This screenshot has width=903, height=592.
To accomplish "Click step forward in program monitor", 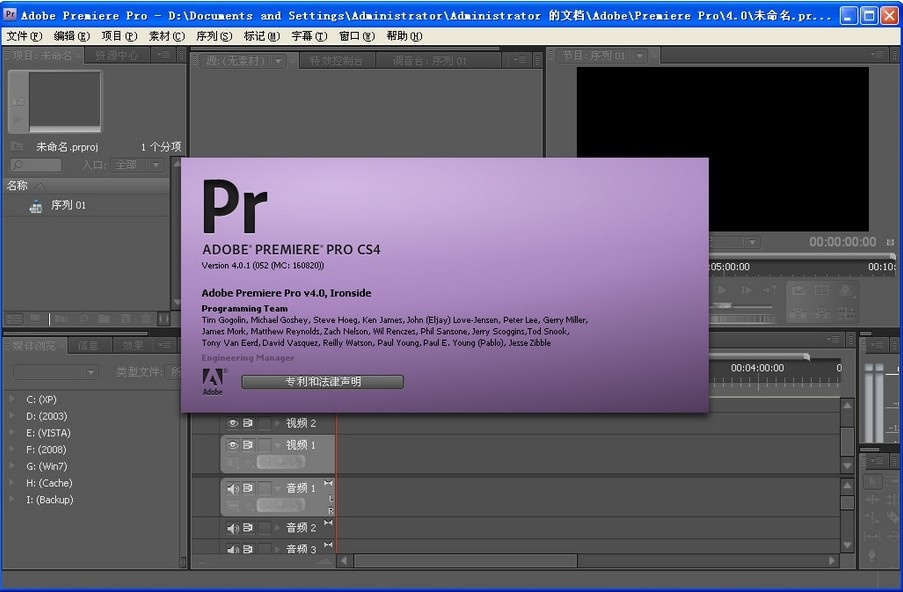I will (747, 290).
